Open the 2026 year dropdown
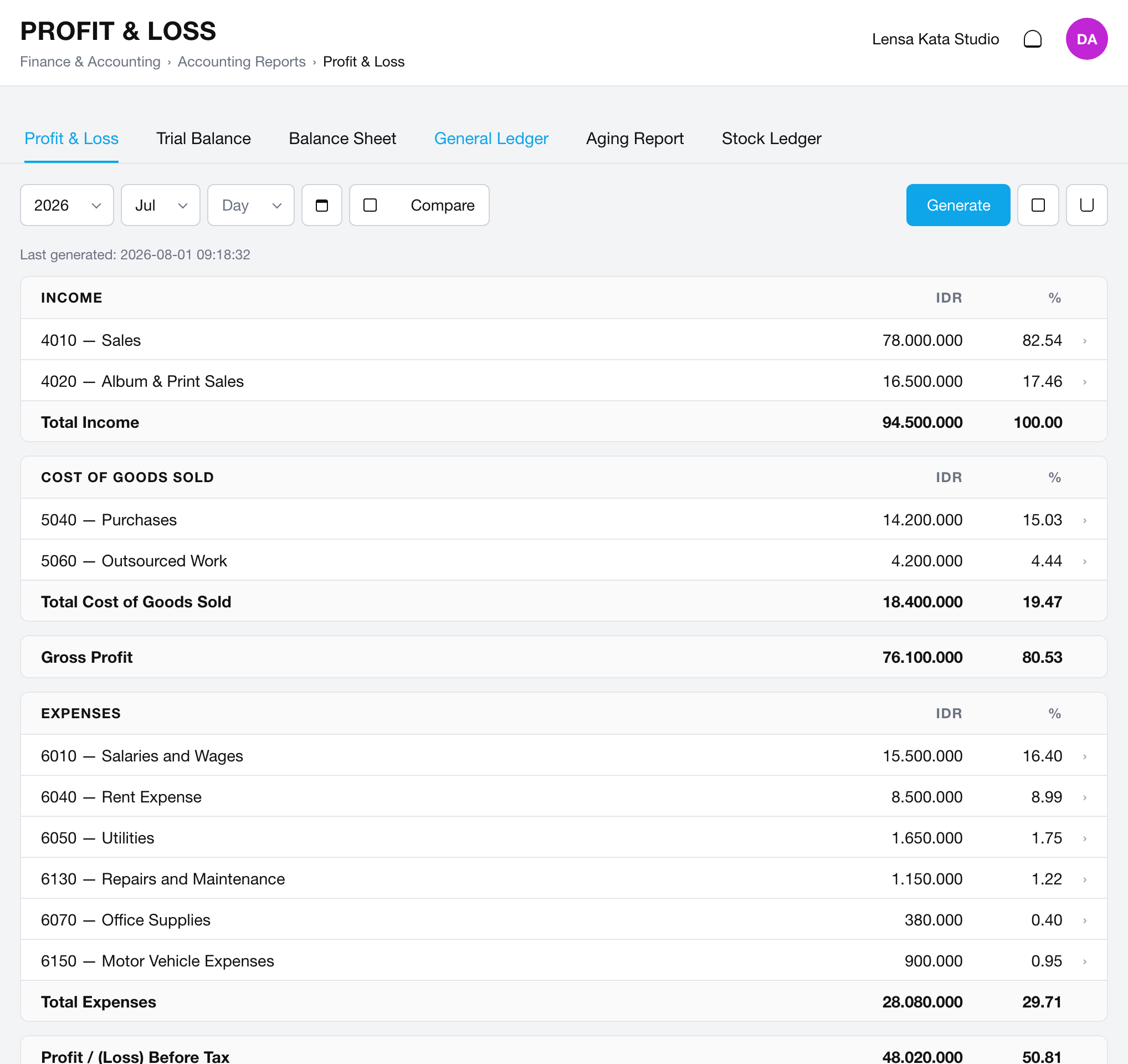 pos(67,205)
